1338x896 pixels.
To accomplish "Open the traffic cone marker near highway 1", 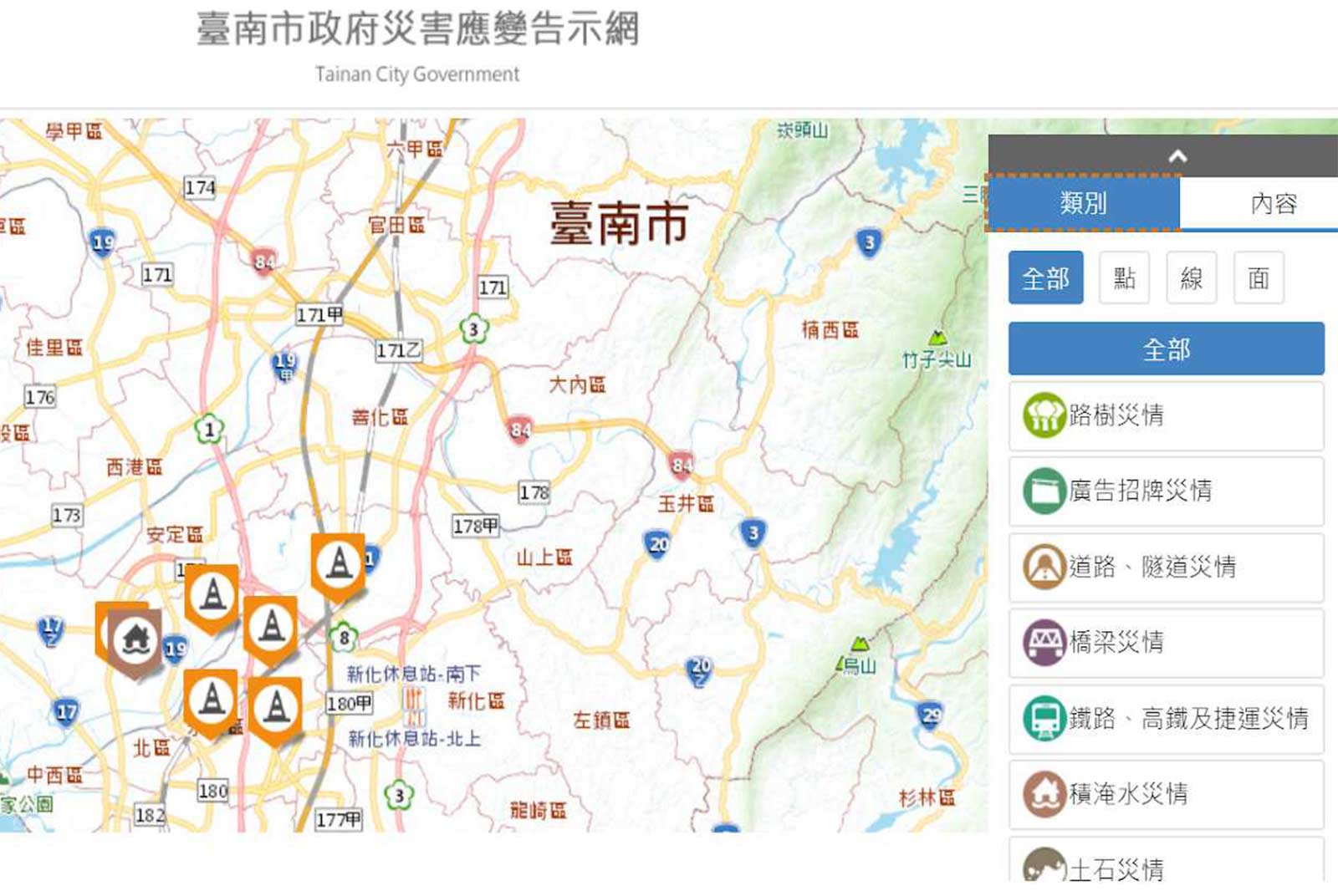I will 338,565.
